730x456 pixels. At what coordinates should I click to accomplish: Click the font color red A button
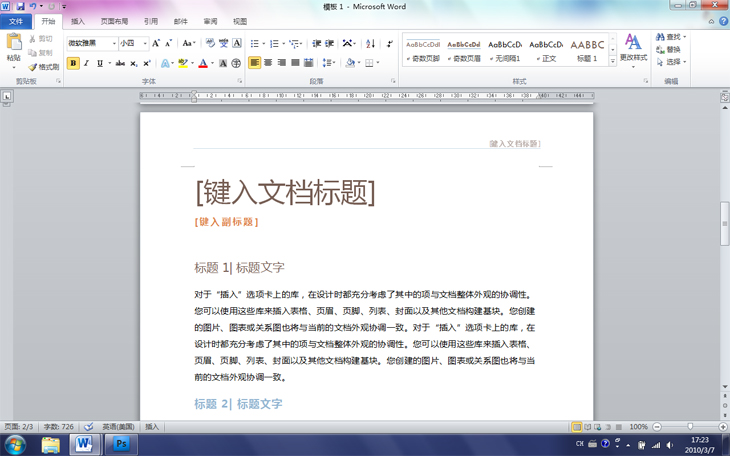[x=203, y=63]
